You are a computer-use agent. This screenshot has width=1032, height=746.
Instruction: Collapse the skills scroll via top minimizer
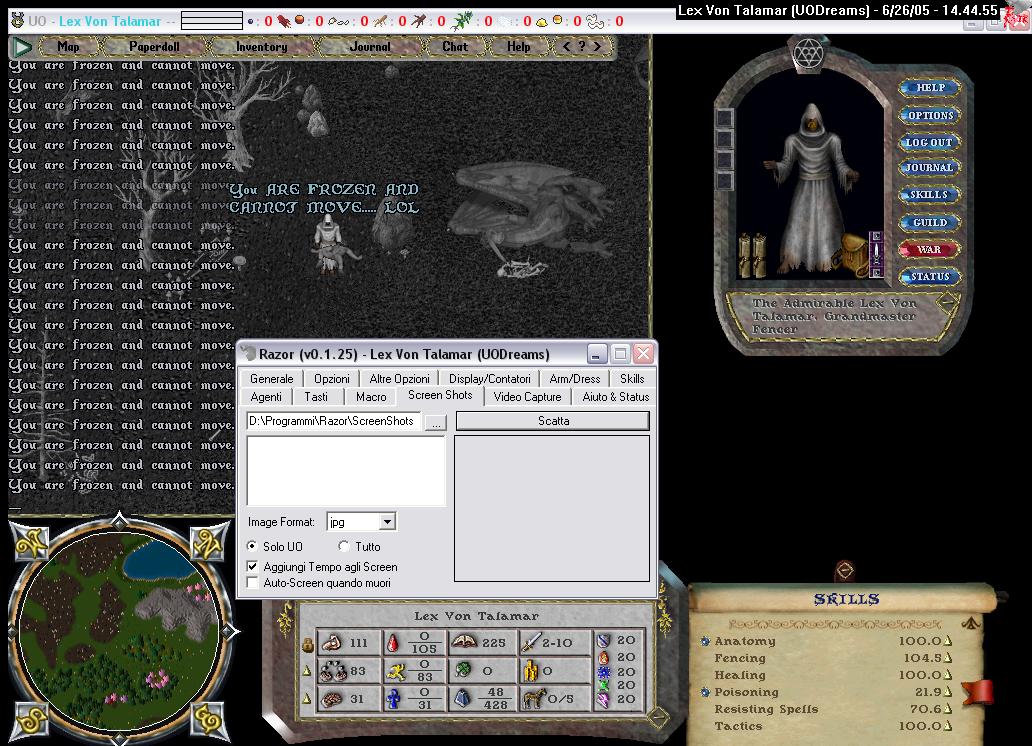click(x=845, y=570)
